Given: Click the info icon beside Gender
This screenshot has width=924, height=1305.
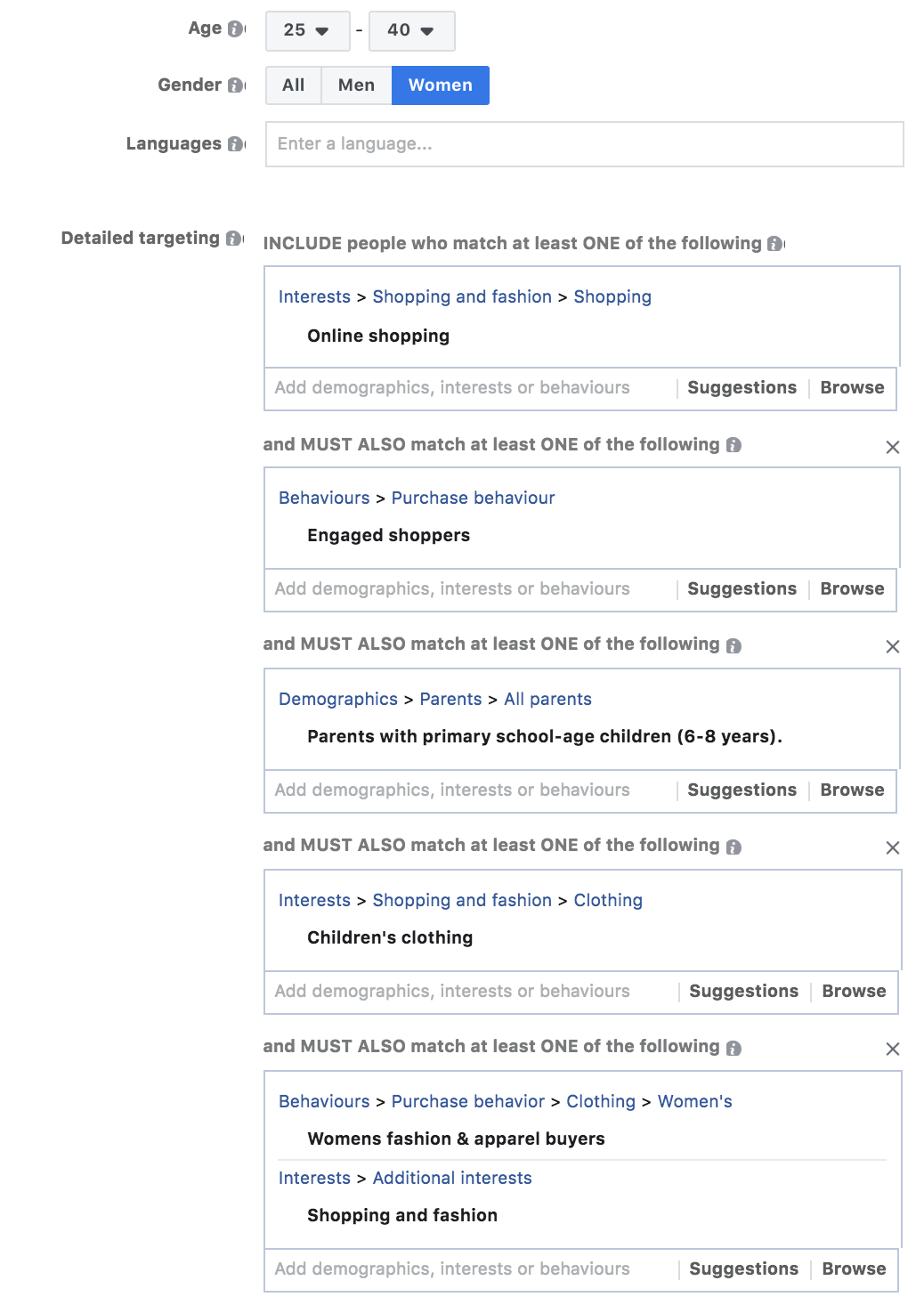Looking at the screenshot, I should pyautogui.click(x=235, y=85).
